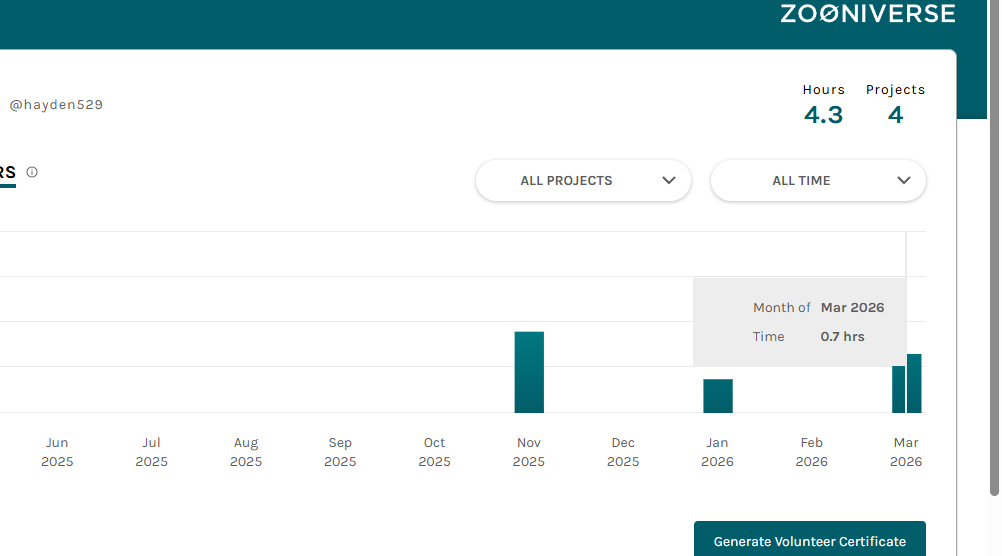Select the Jan 2026 chart bar
The height and width of the screenshot is (556, 1002).
click(x=718, y=396)
